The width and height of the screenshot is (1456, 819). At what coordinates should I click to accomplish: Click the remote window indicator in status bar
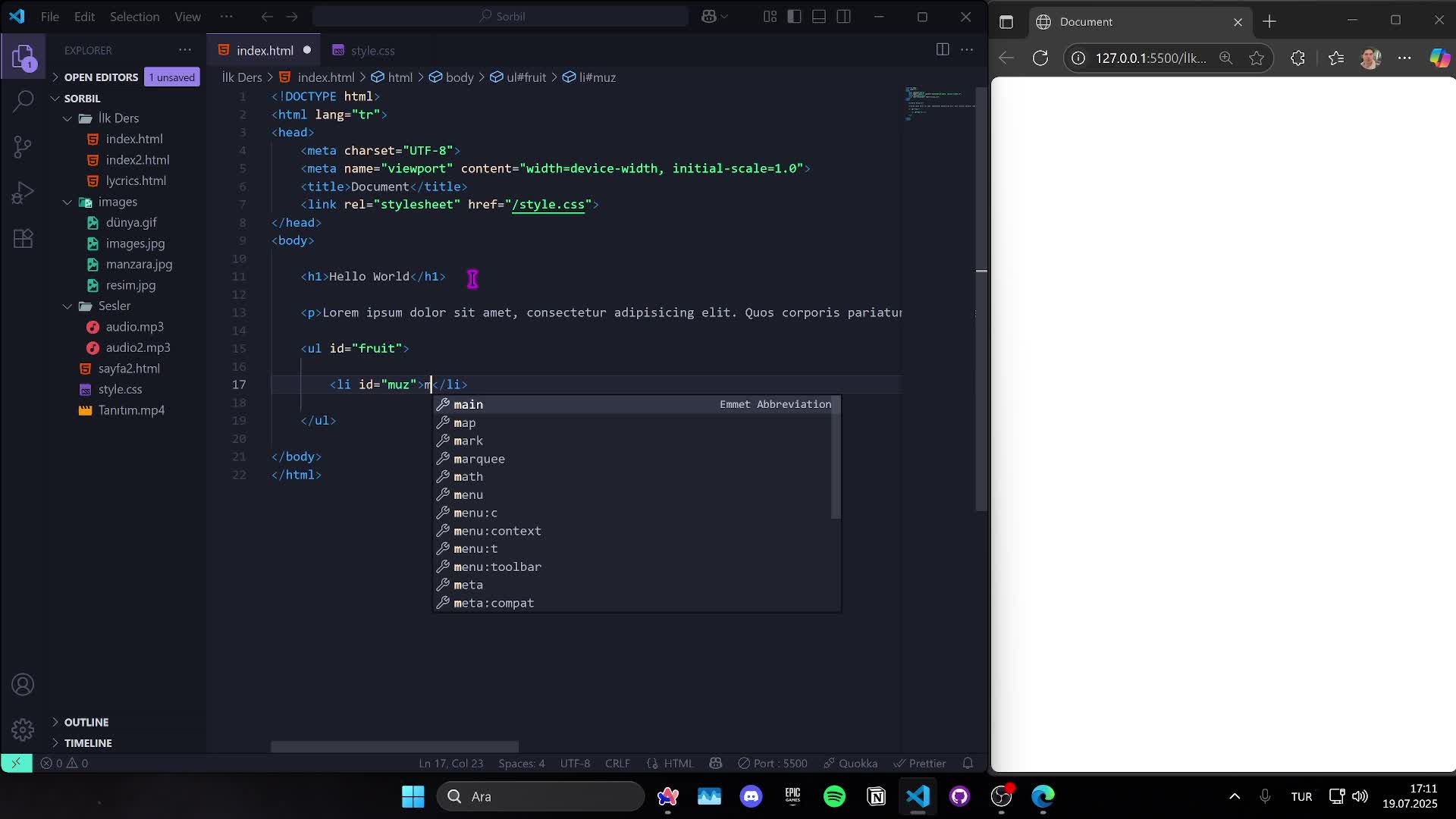(x=16, y=763)
